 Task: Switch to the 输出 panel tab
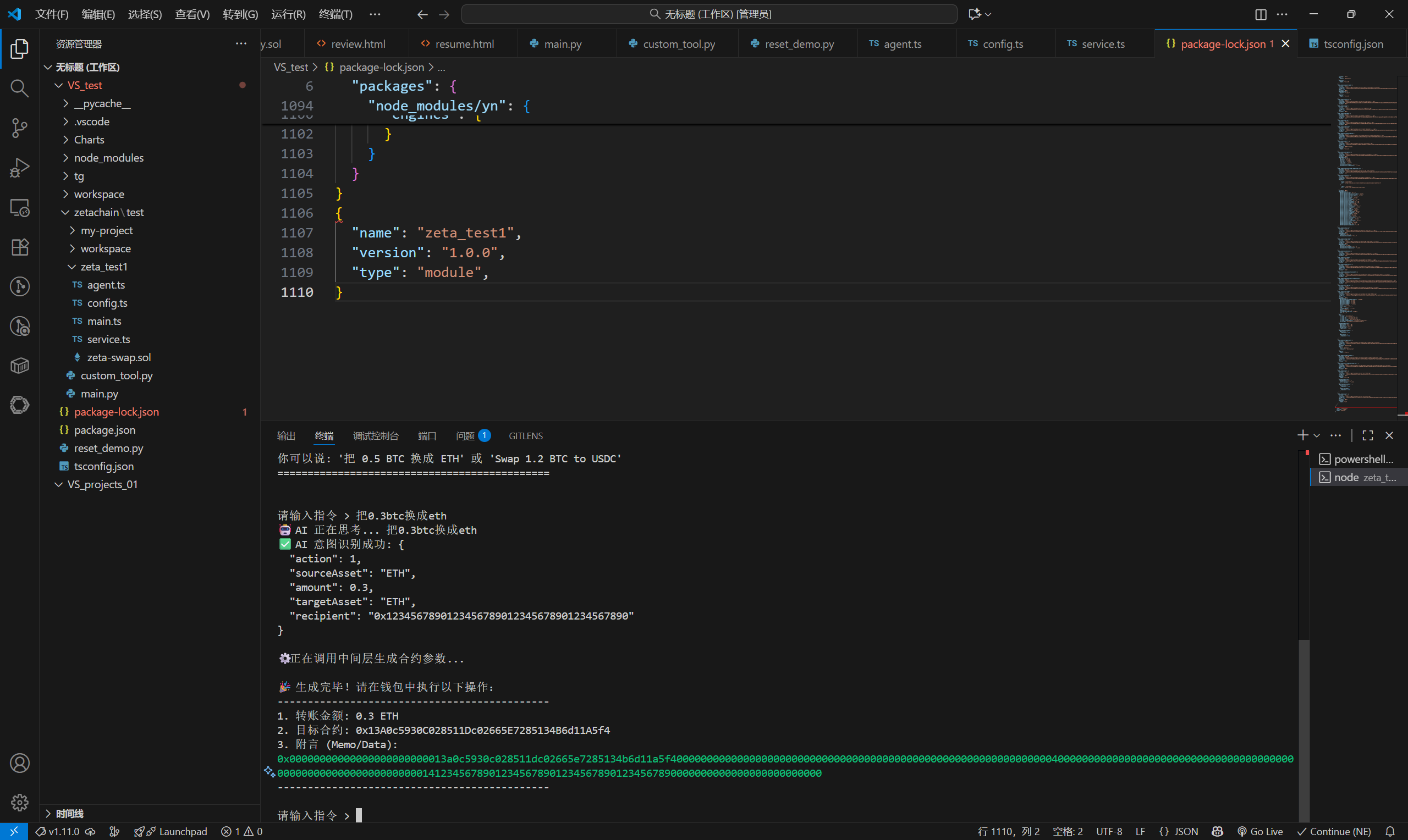click(x=286, y=436)
